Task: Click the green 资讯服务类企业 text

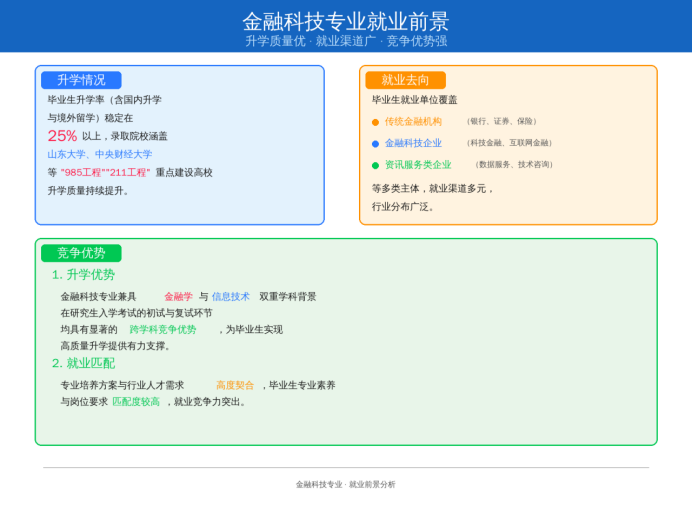Action: pyautogui.click(x=418, y=165)
